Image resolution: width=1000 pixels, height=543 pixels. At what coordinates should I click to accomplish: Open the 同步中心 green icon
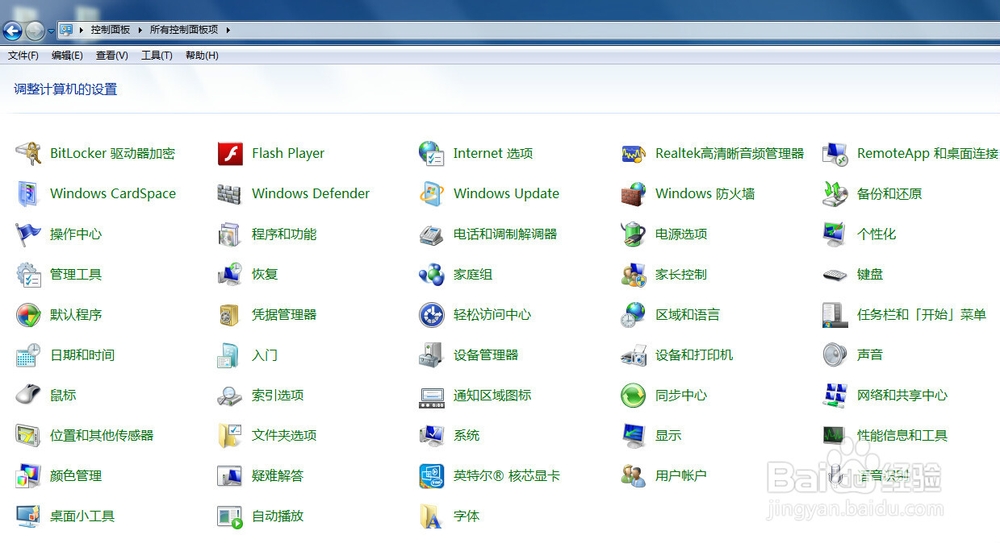[633, 395]
